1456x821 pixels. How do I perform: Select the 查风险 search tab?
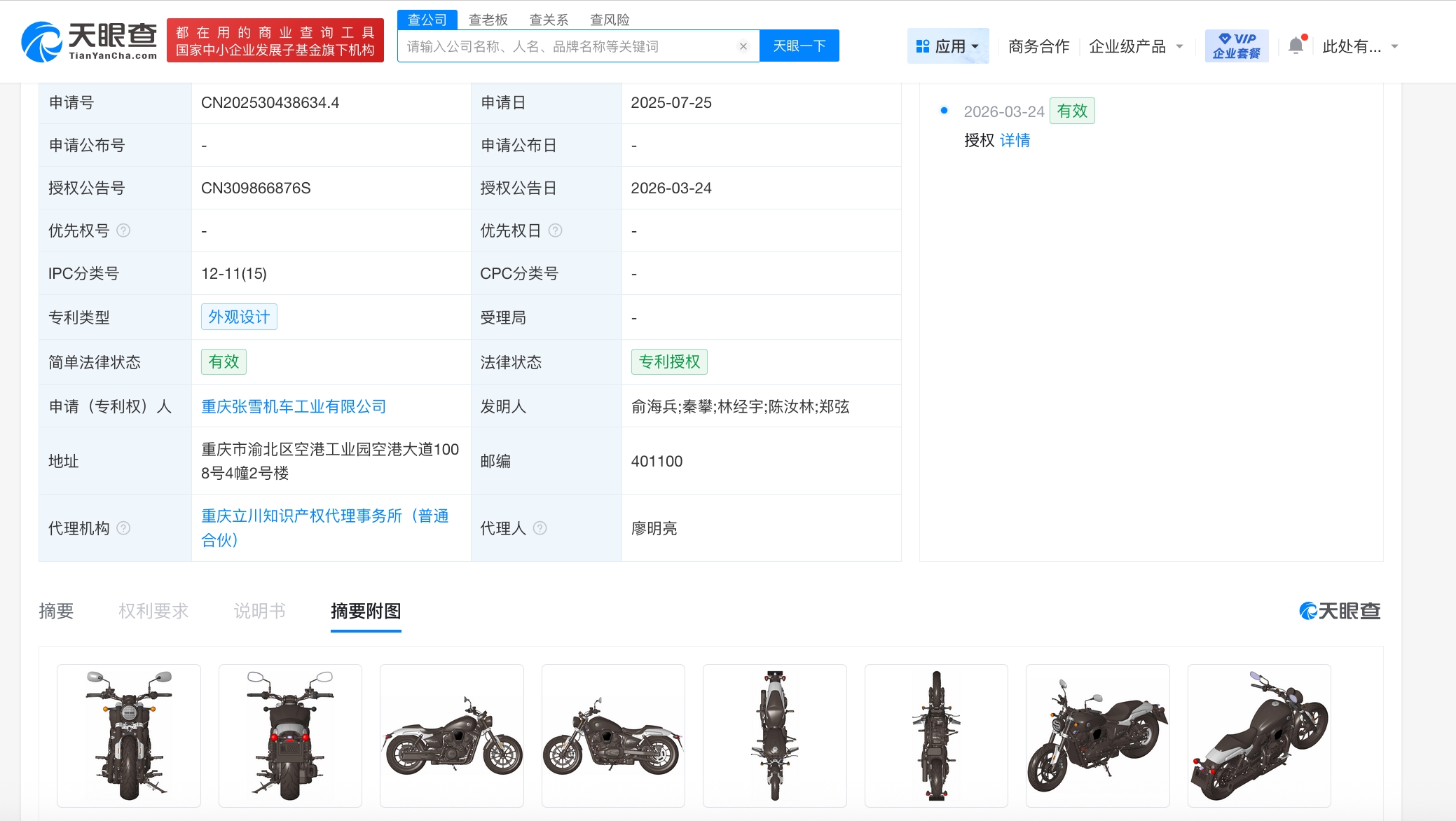point(610,20)
